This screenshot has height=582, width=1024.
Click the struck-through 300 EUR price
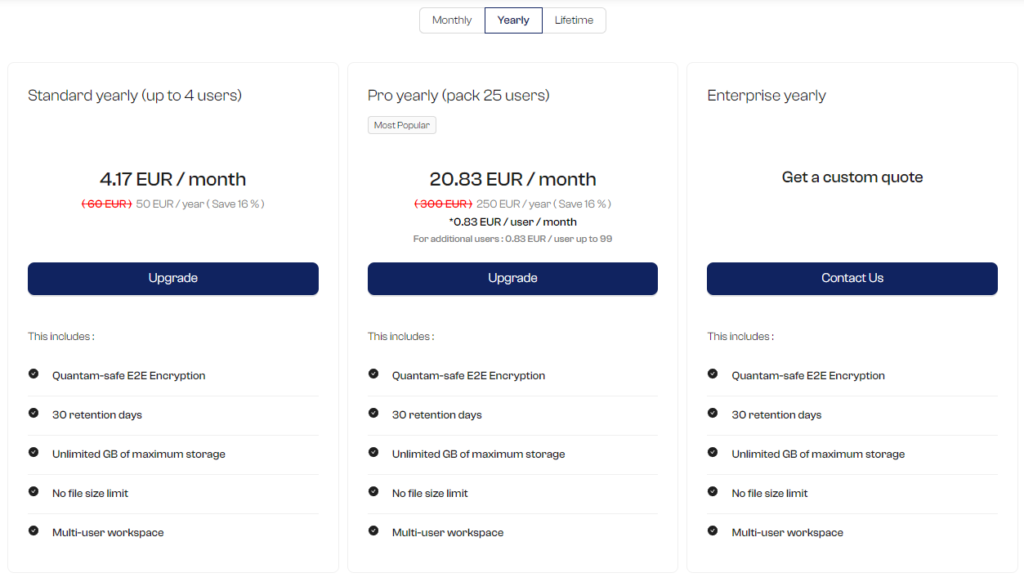[443, 204]
